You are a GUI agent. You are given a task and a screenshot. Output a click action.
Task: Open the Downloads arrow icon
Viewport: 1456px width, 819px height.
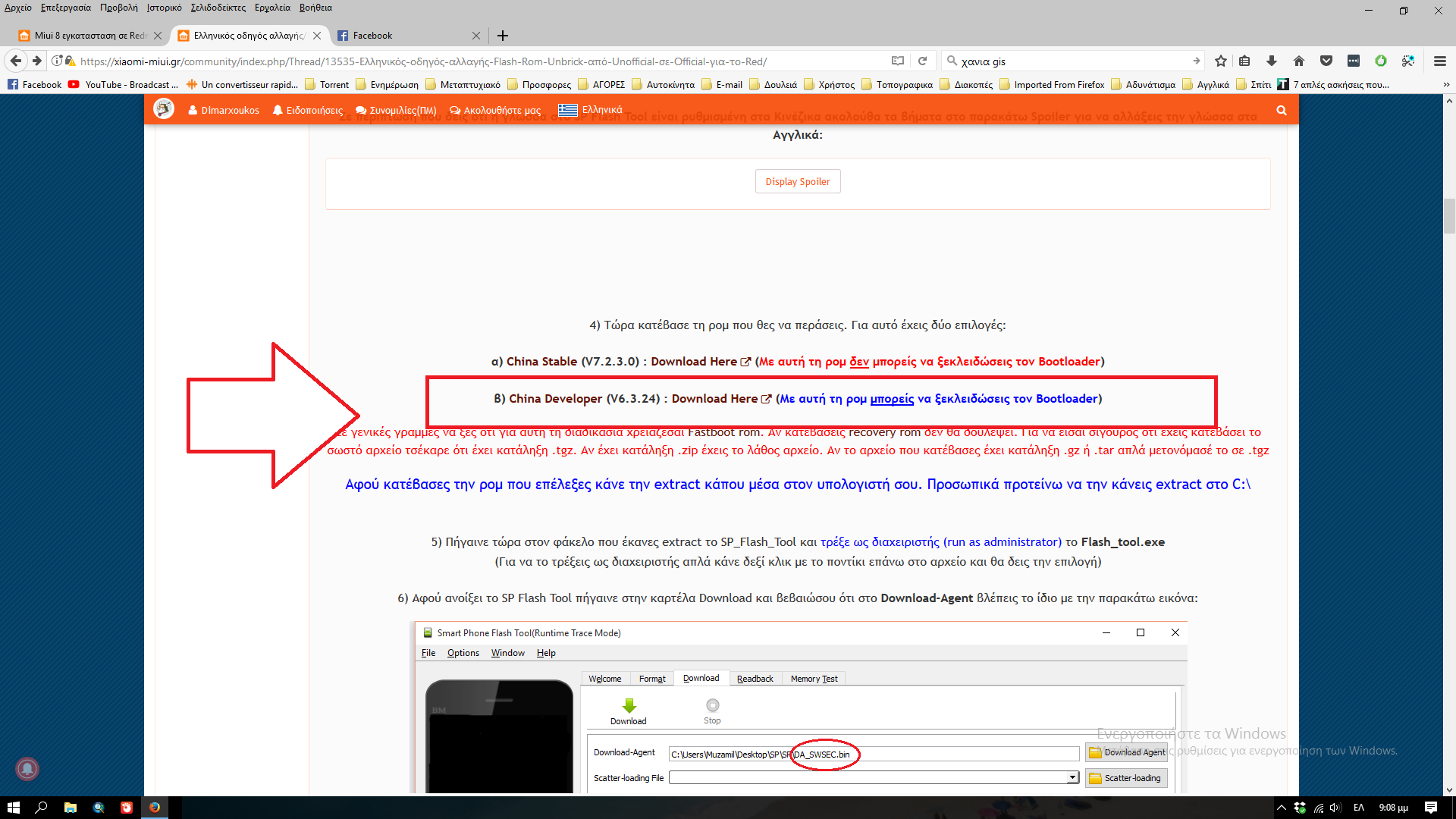tap(1272, 61)
